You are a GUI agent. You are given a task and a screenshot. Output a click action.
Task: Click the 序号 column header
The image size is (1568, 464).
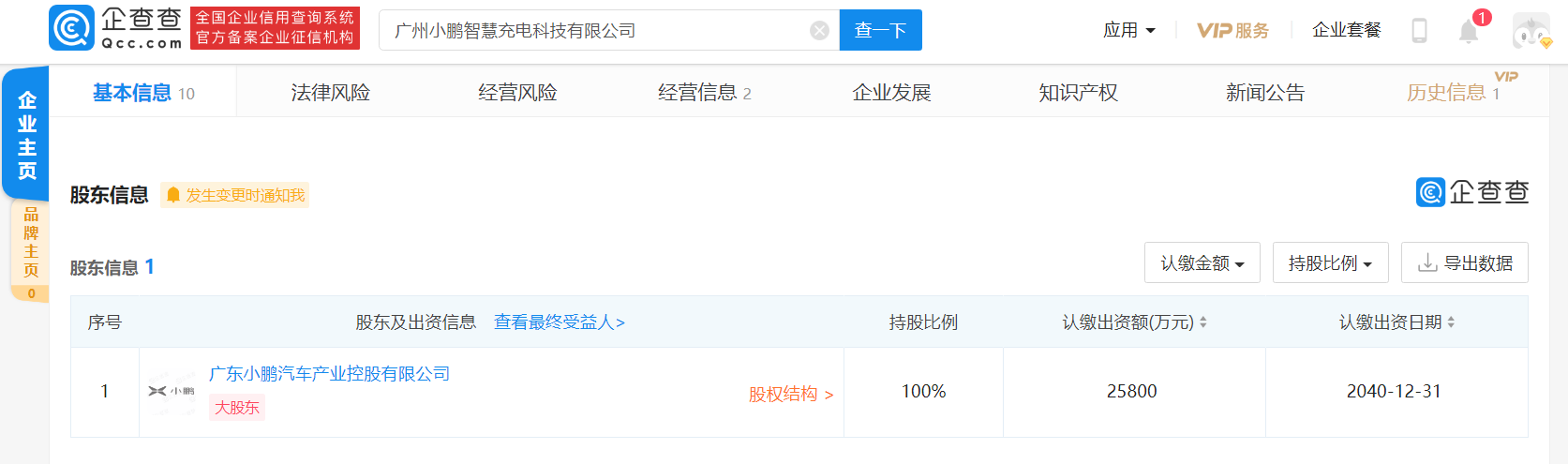(105, 322)
